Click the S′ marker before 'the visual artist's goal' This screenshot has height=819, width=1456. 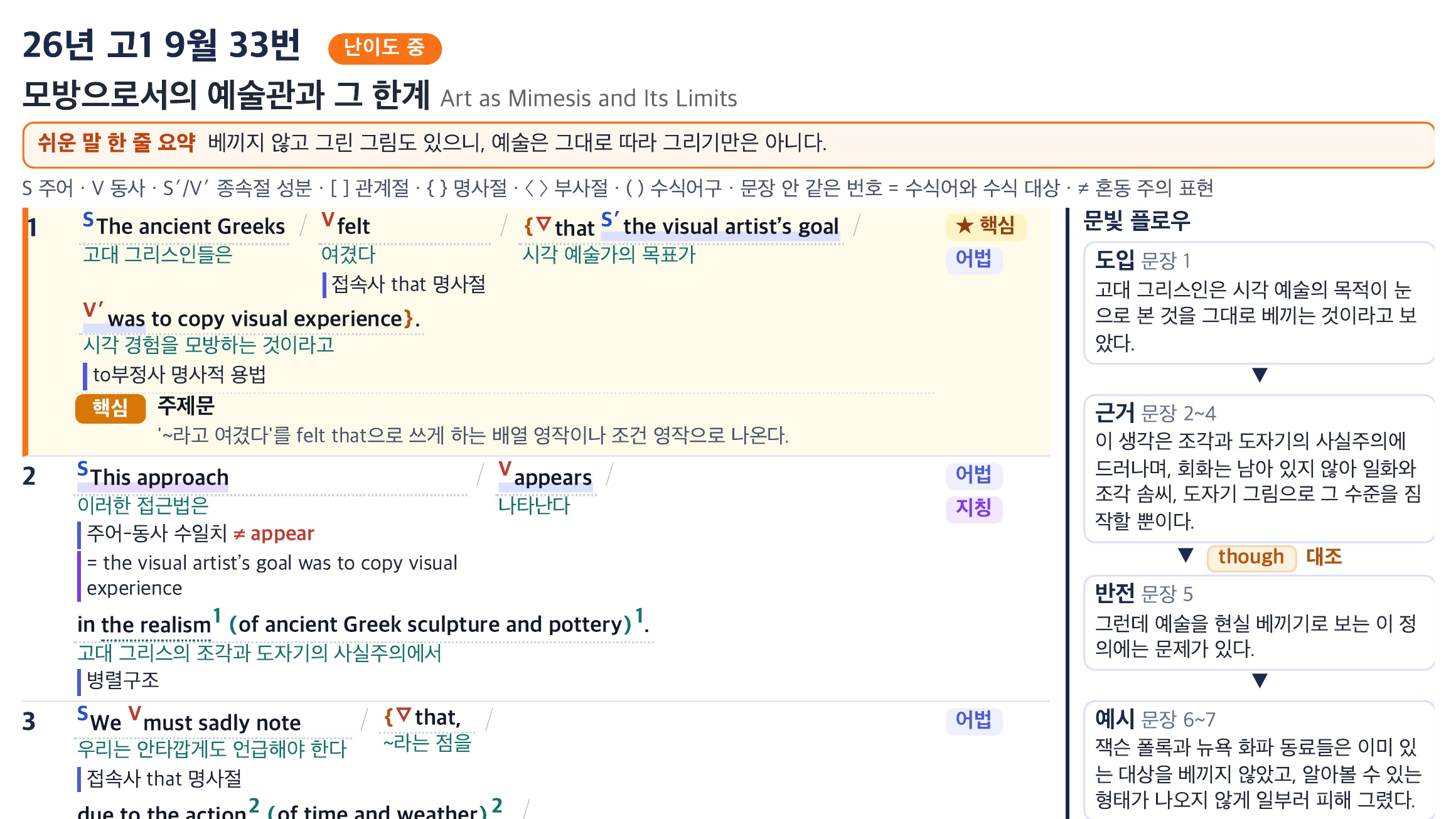pyautogui.click(x=610, y=220)
